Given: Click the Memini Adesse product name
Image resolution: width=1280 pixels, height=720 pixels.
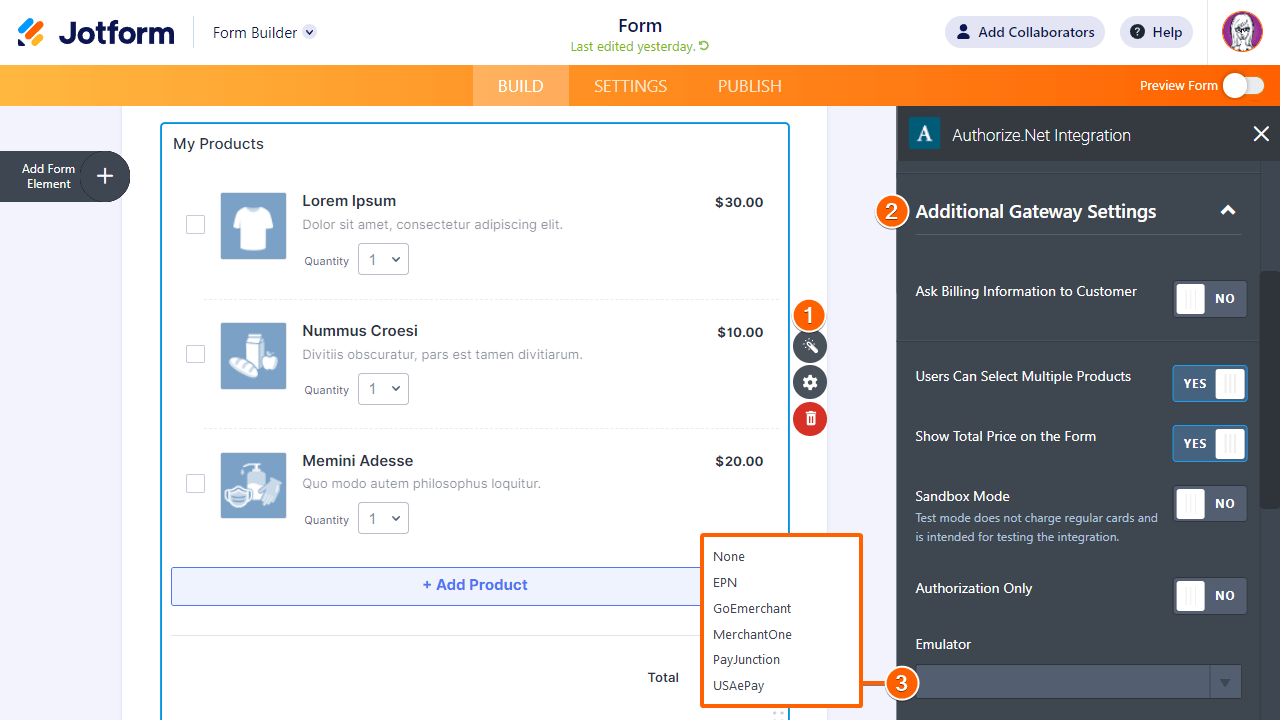Looking at the screenshot, I should 358,461.
